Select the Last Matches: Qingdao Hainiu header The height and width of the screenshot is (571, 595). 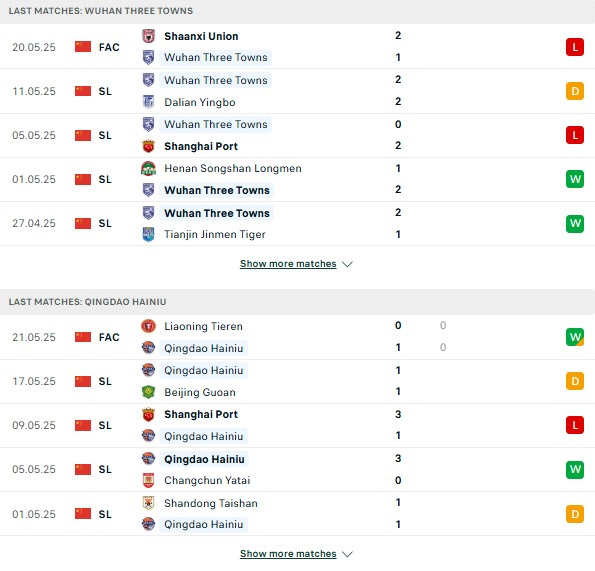[x=87, y=302]
